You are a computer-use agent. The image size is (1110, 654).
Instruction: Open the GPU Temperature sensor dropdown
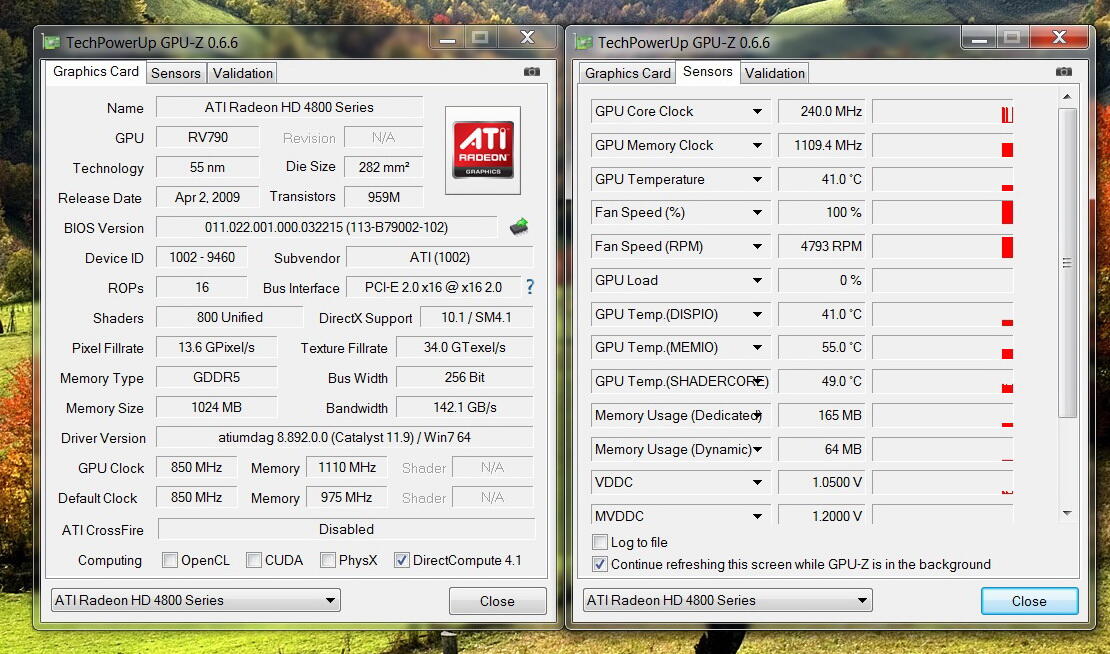coord(757,179)
